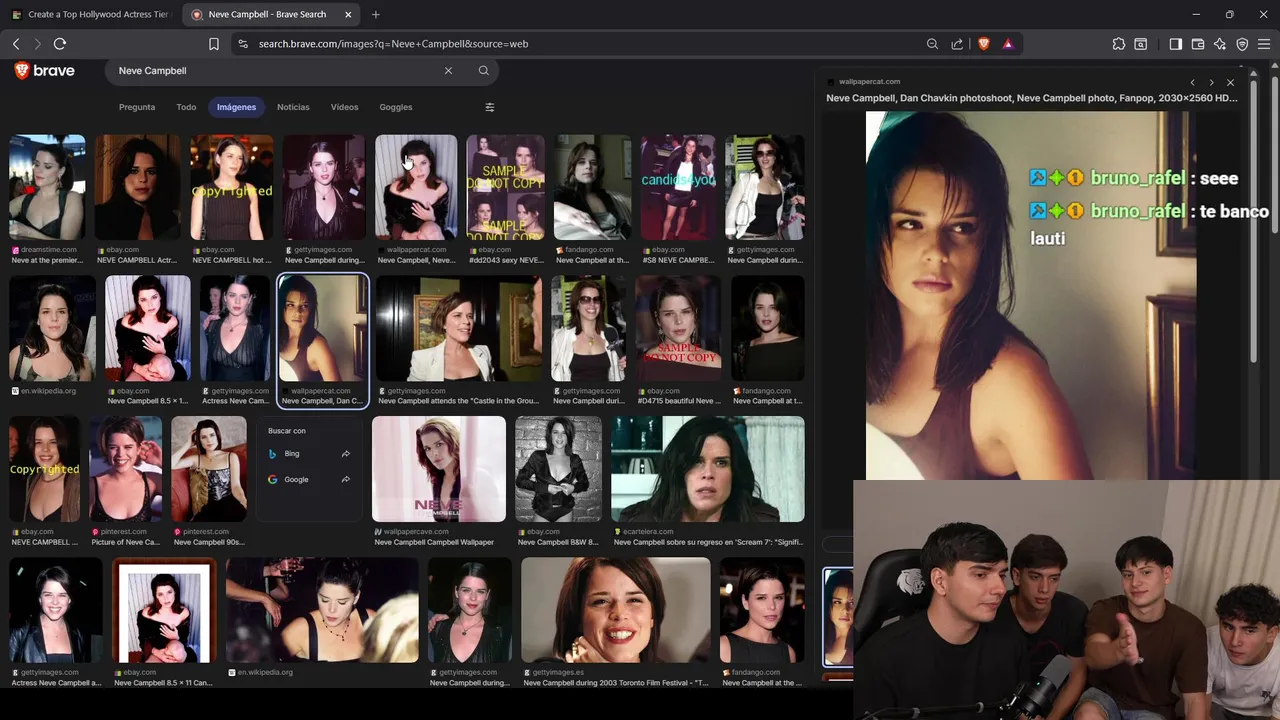Open the Castle in the Ground gettyimages thumbnail
This screenshot has height=720, width=1280.
click(459, 329)
